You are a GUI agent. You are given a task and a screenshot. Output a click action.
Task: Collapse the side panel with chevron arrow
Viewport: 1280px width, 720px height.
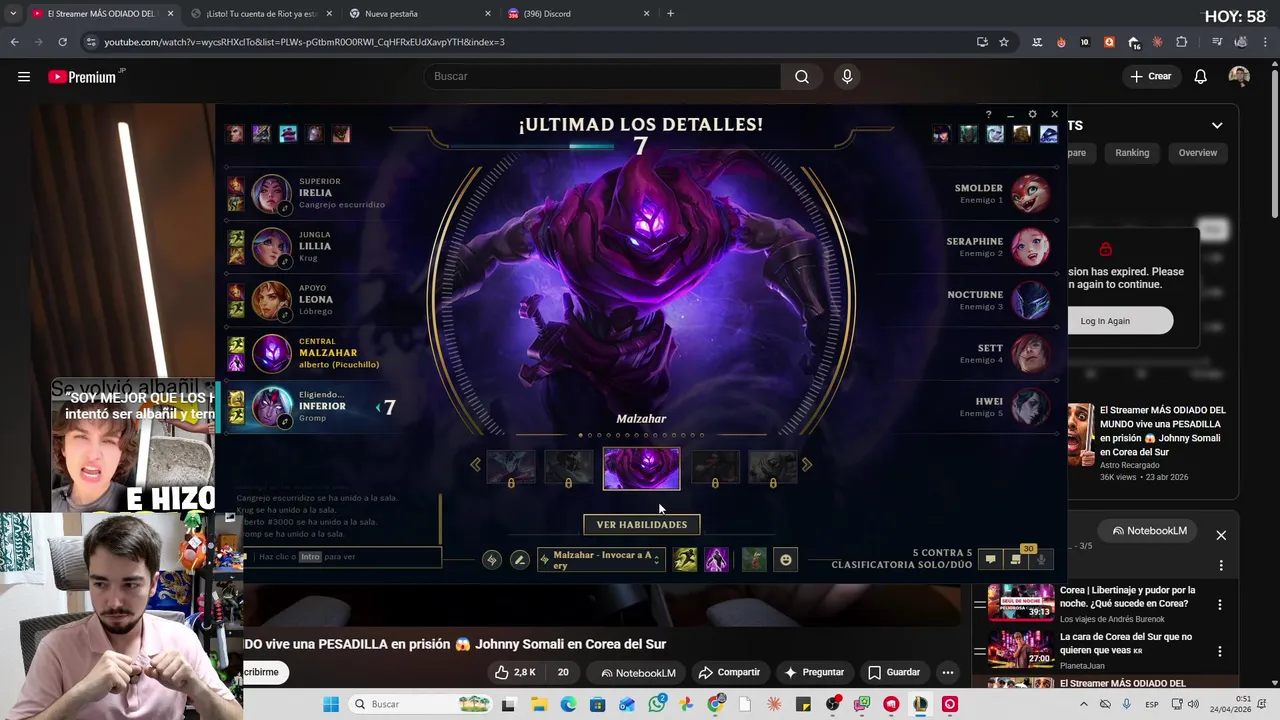[x=1217, y=126]
